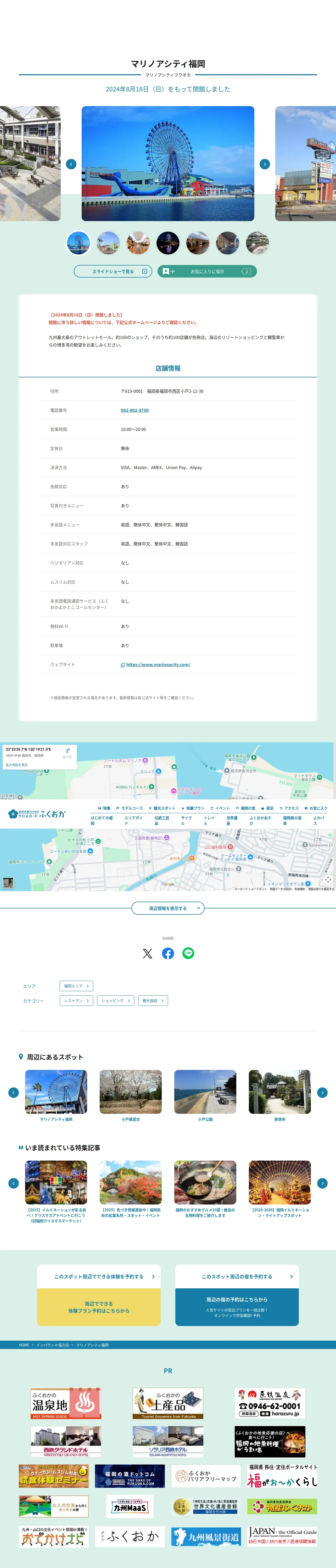Open 特集 menu item

pyautogui.click(x=104, y=808)
